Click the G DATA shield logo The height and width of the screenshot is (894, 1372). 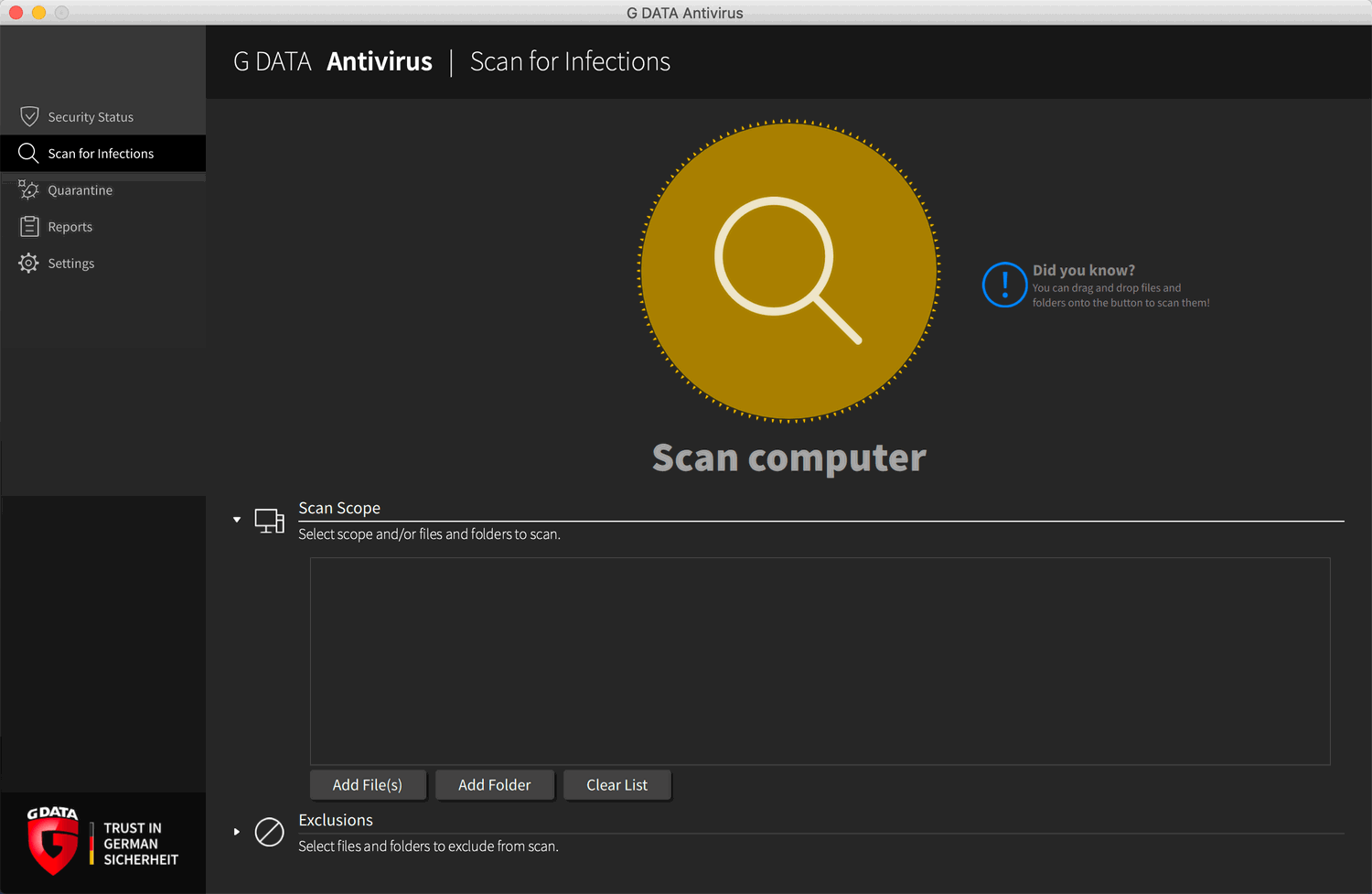point(52,842)
